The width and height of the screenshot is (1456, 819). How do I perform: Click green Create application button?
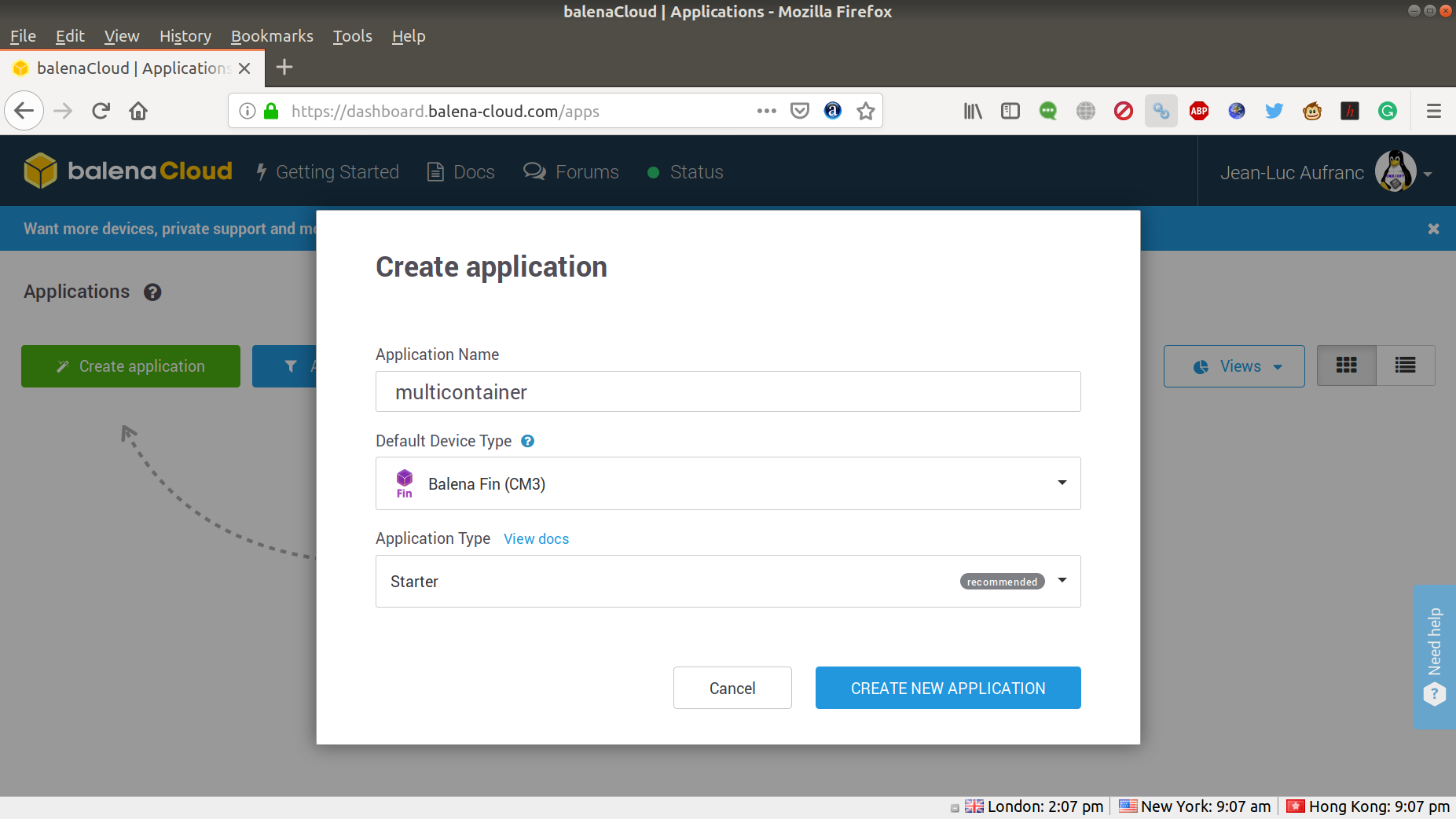point(130,366)
